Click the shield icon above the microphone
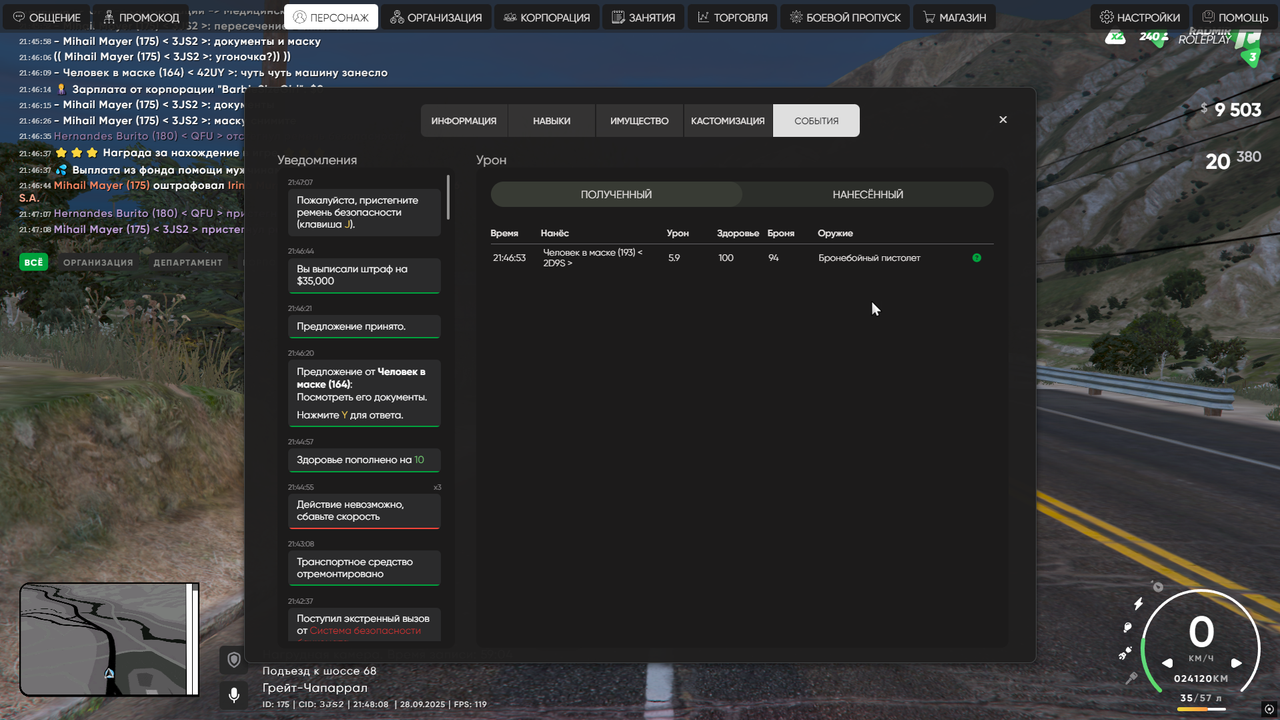Viewport: 1280px width, 720px height. pyautogui.click(x=234, y=660)
